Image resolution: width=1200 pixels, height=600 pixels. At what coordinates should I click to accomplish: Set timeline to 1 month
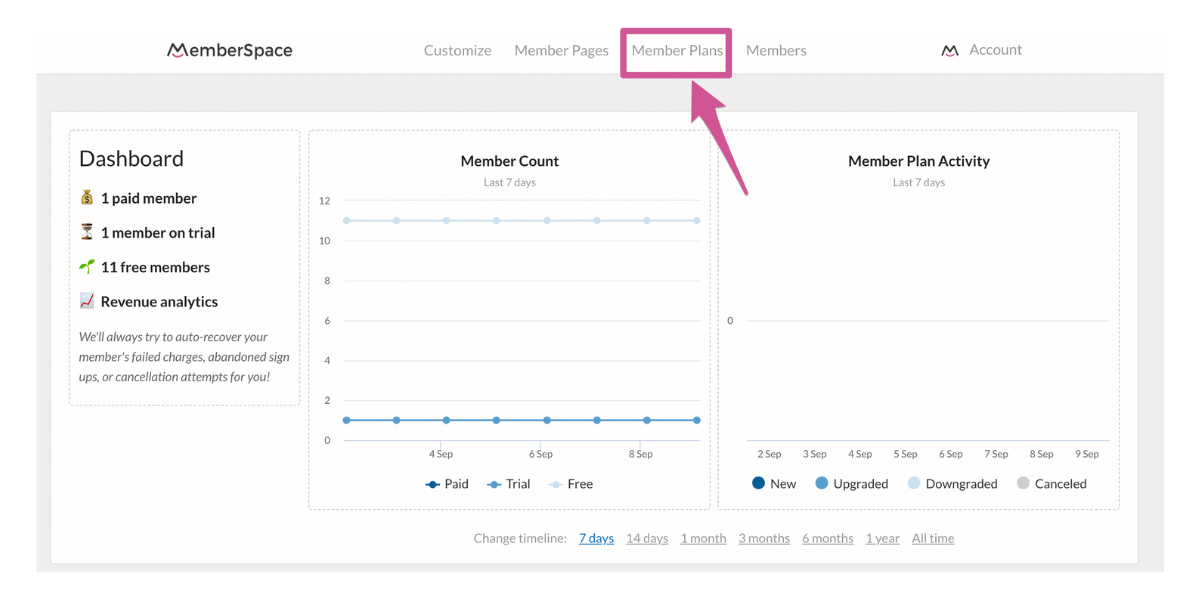tap(703, 538)
